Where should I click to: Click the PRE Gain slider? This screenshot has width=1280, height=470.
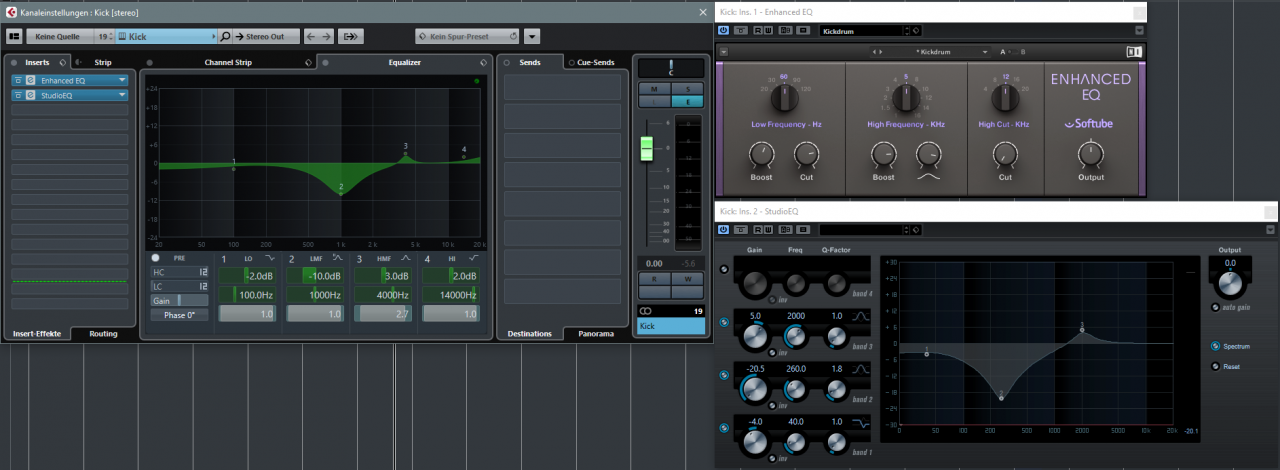point(180,300)
